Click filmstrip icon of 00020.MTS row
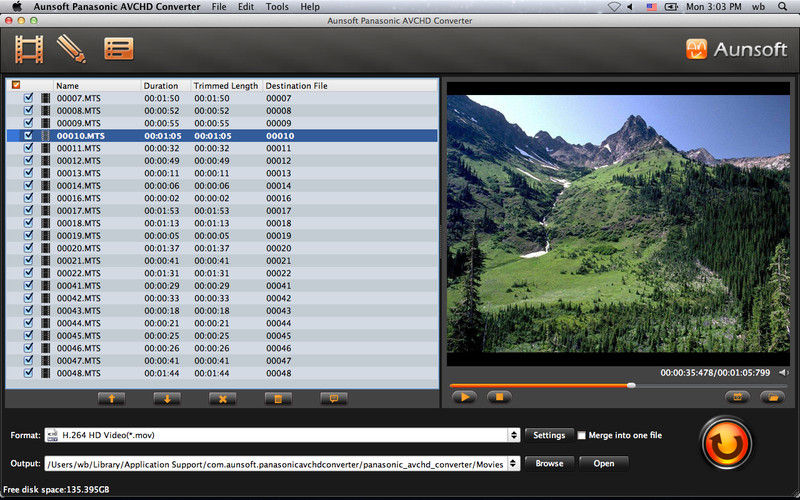 tap(45, 248)
